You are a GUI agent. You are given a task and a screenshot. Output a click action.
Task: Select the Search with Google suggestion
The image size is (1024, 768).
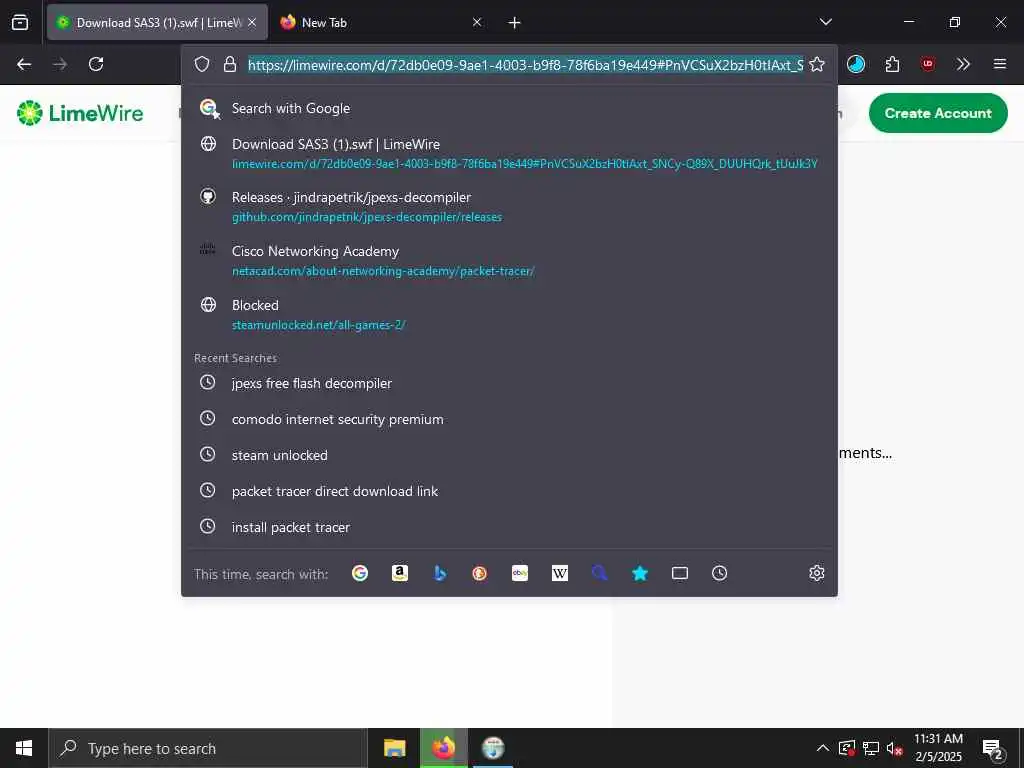[509, 108]
